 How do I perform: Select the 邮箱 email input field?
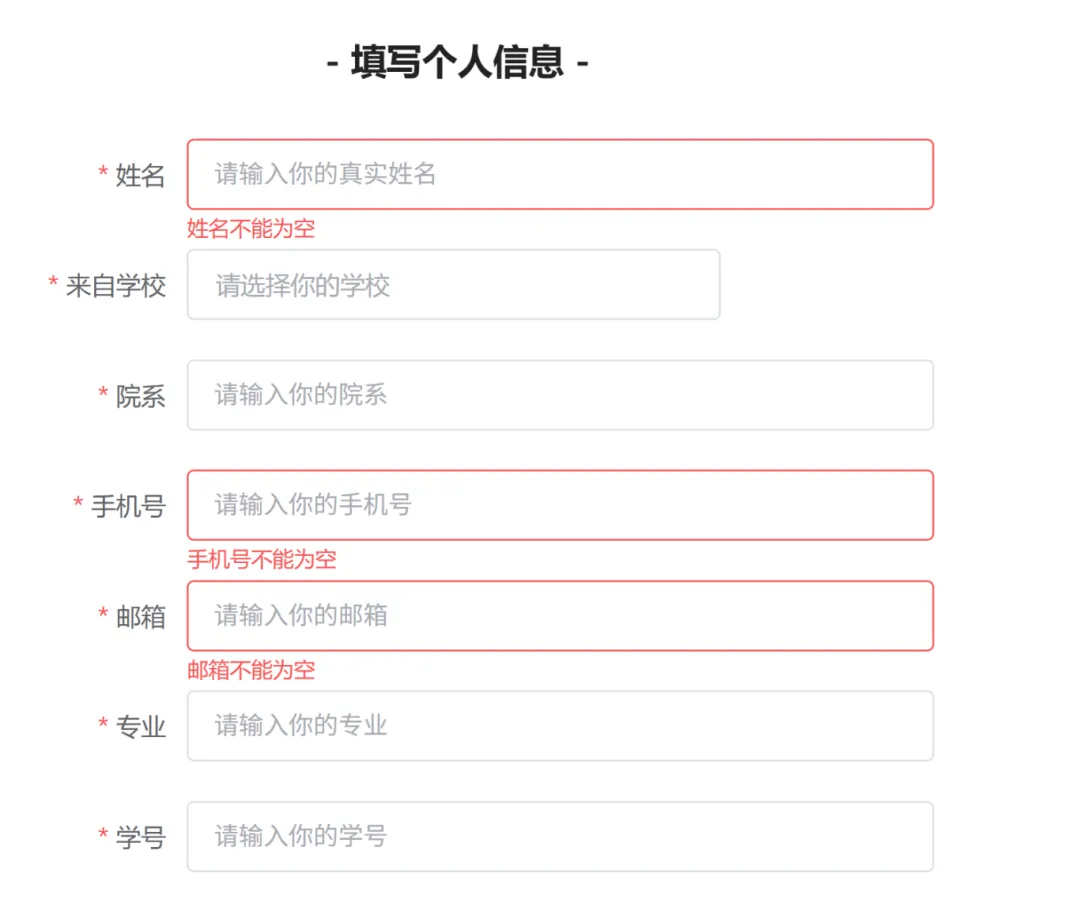(x=560, y=615)
